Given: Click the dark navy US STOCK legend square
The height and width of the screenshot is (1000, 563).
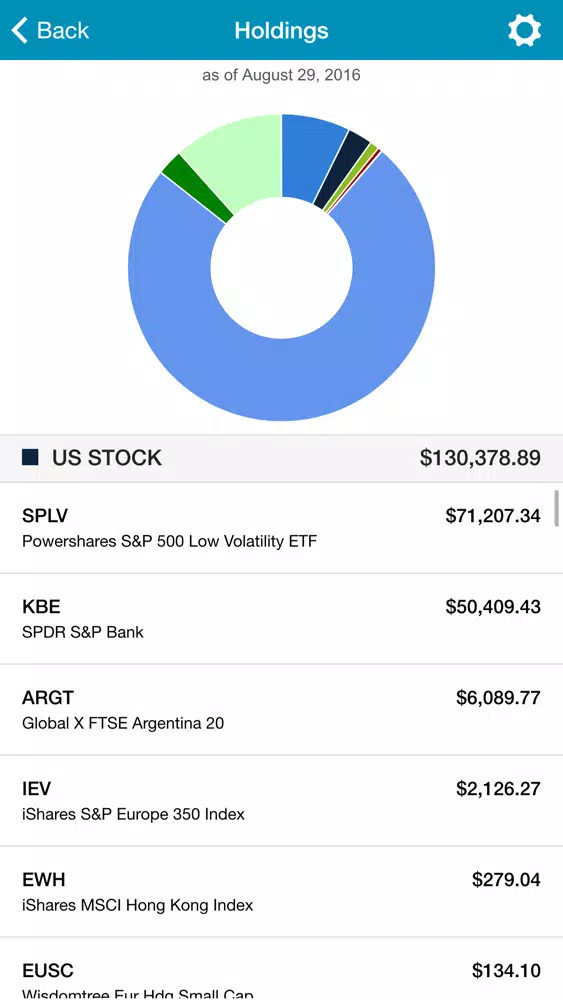Looking at the screenshot, I should pyautogui.click(x=30, y=457).
